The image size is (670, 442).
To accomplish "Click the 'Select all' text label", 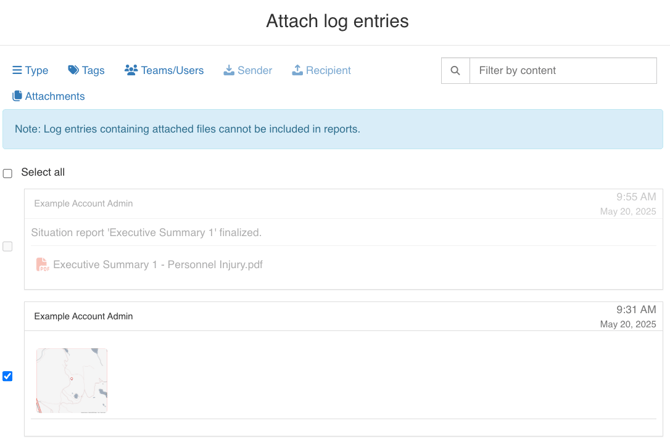I will point(43,173).
